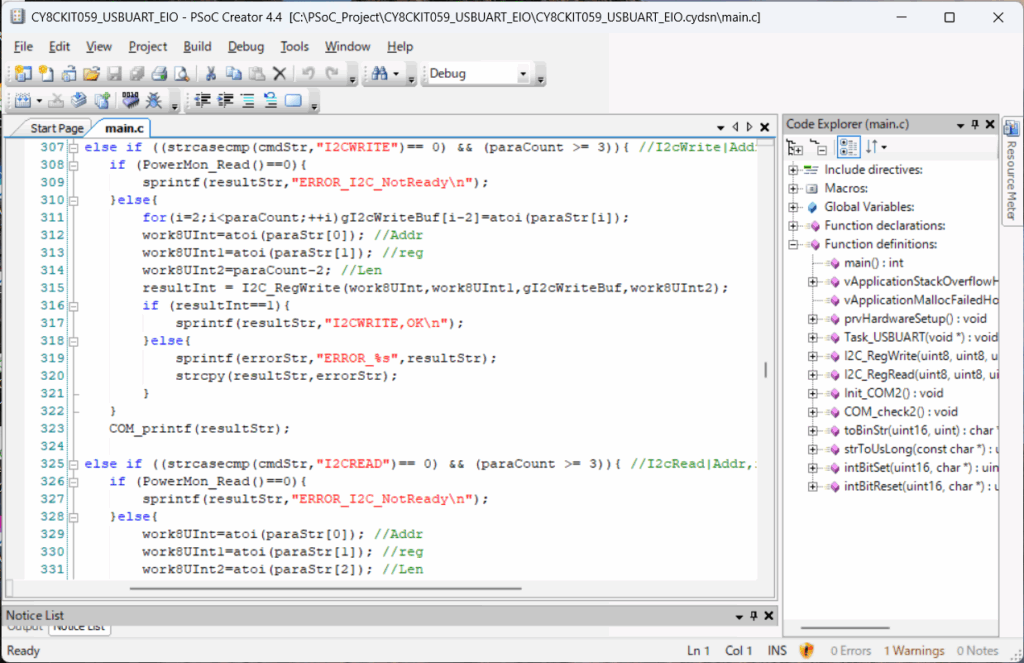
Task: Collapse the Function definitions node
Action: (793, 245)
